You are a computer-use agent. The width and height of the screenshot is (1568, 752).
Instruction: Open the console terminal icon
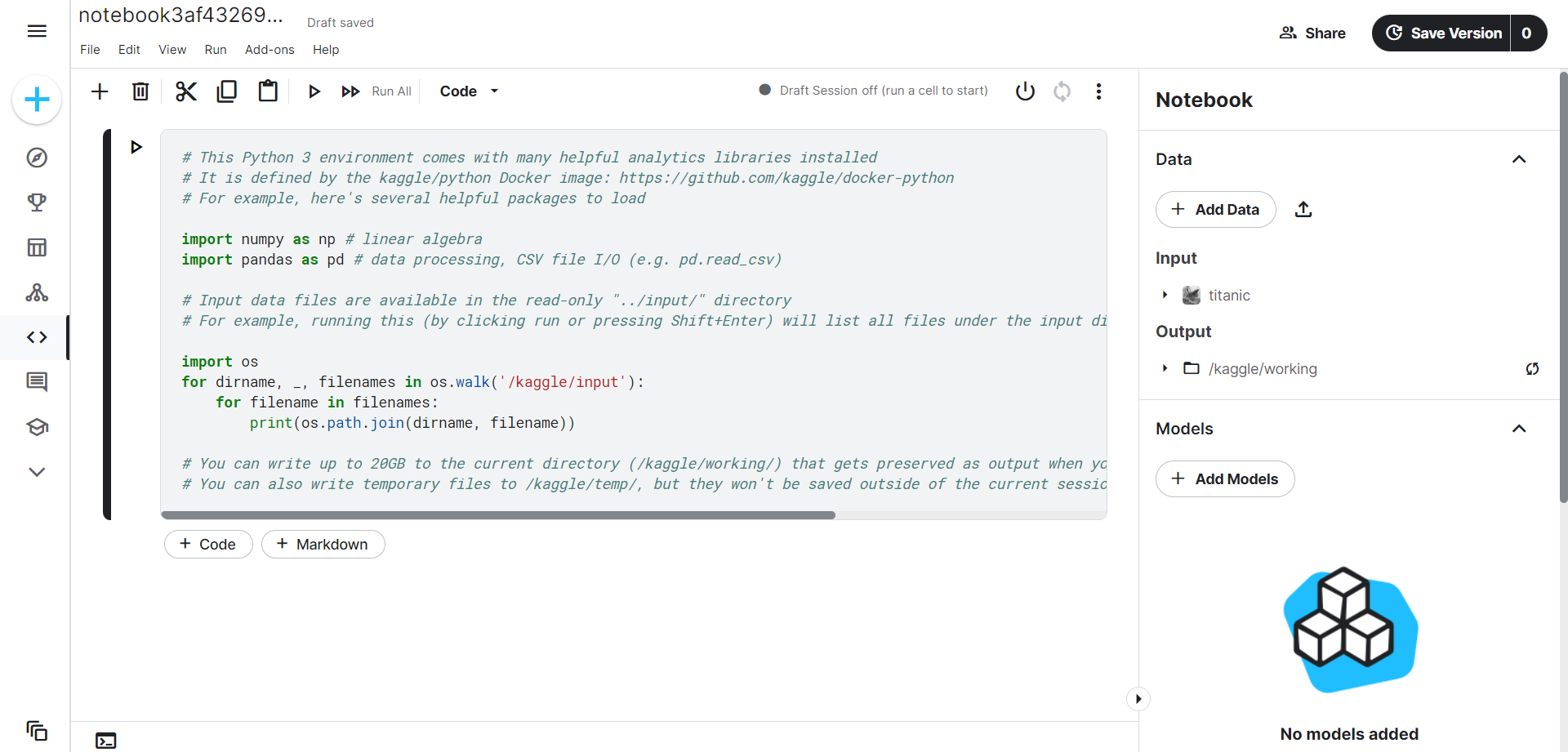click(106, 741)
